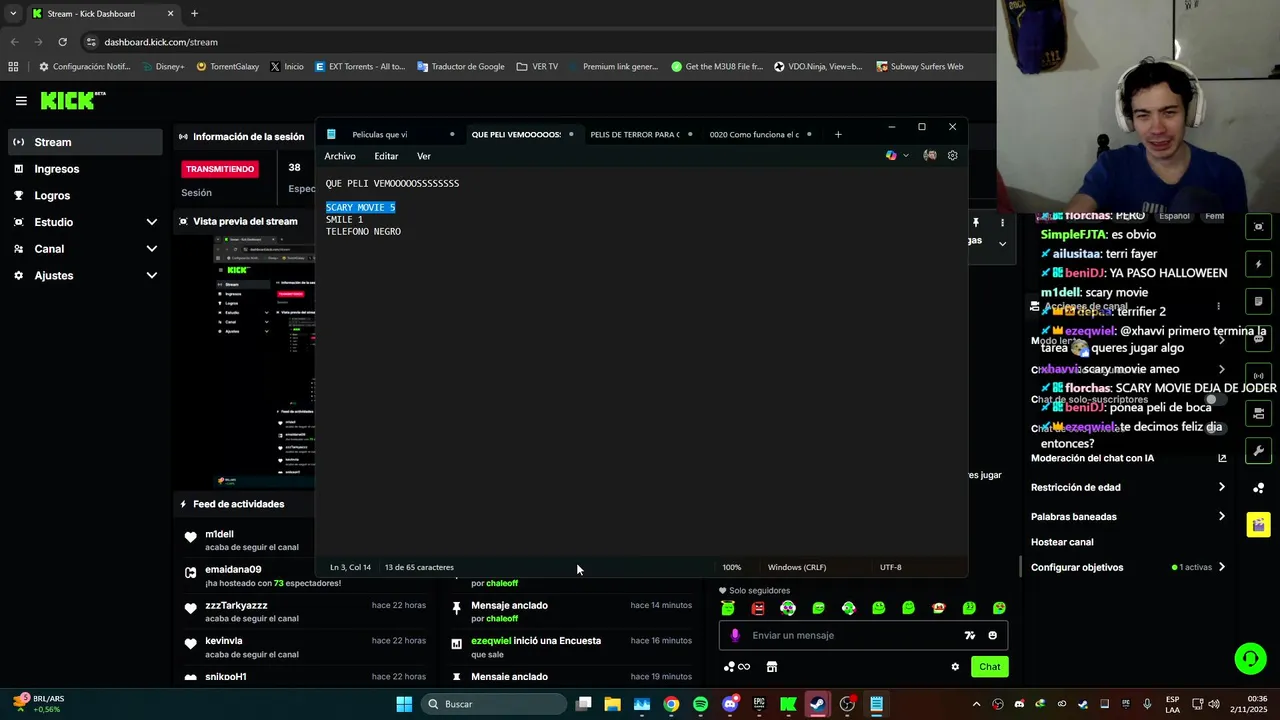Select Stream in the Kick sidebar
This screenshot has width=1280, height=720.
[x=86, y=142]
